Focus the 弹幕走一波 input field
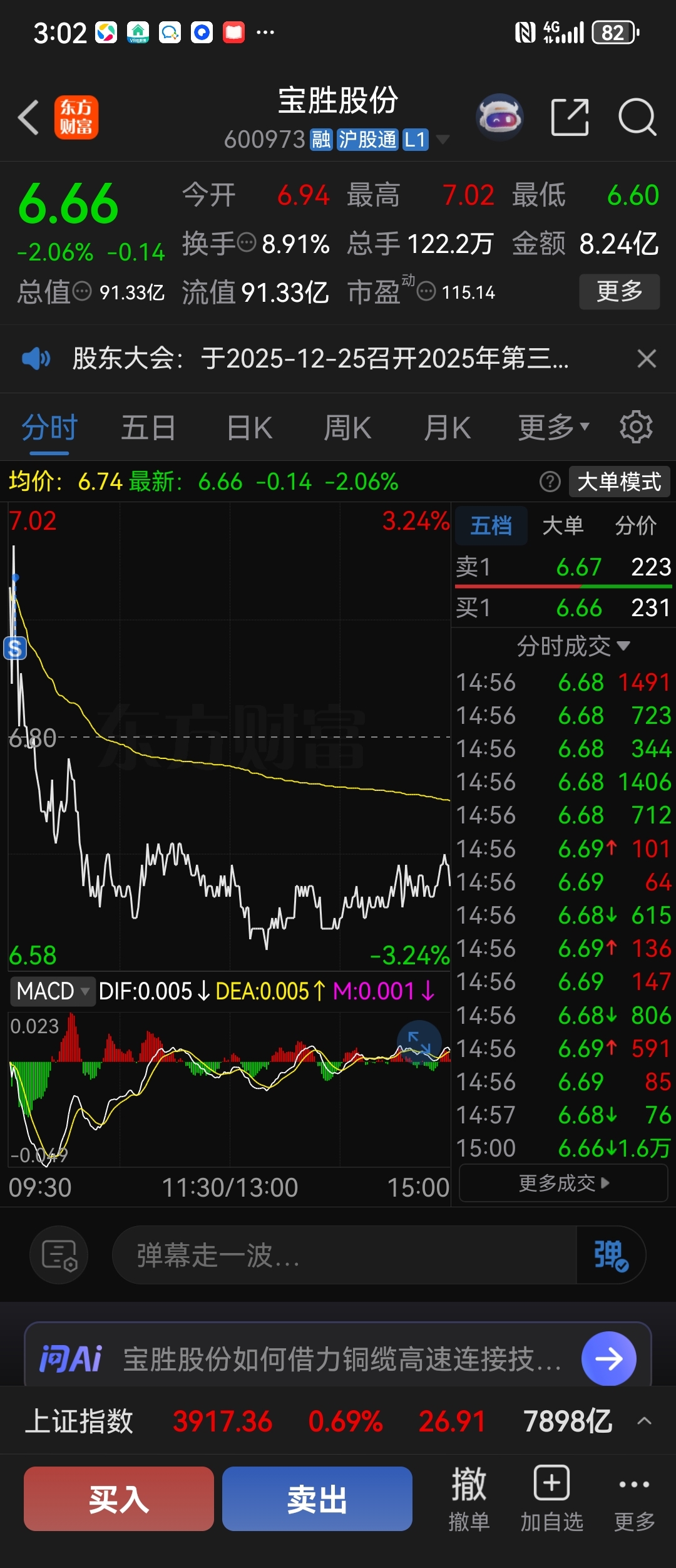The width and height of the screenshot is (676, 1568). coord(343,1255)
